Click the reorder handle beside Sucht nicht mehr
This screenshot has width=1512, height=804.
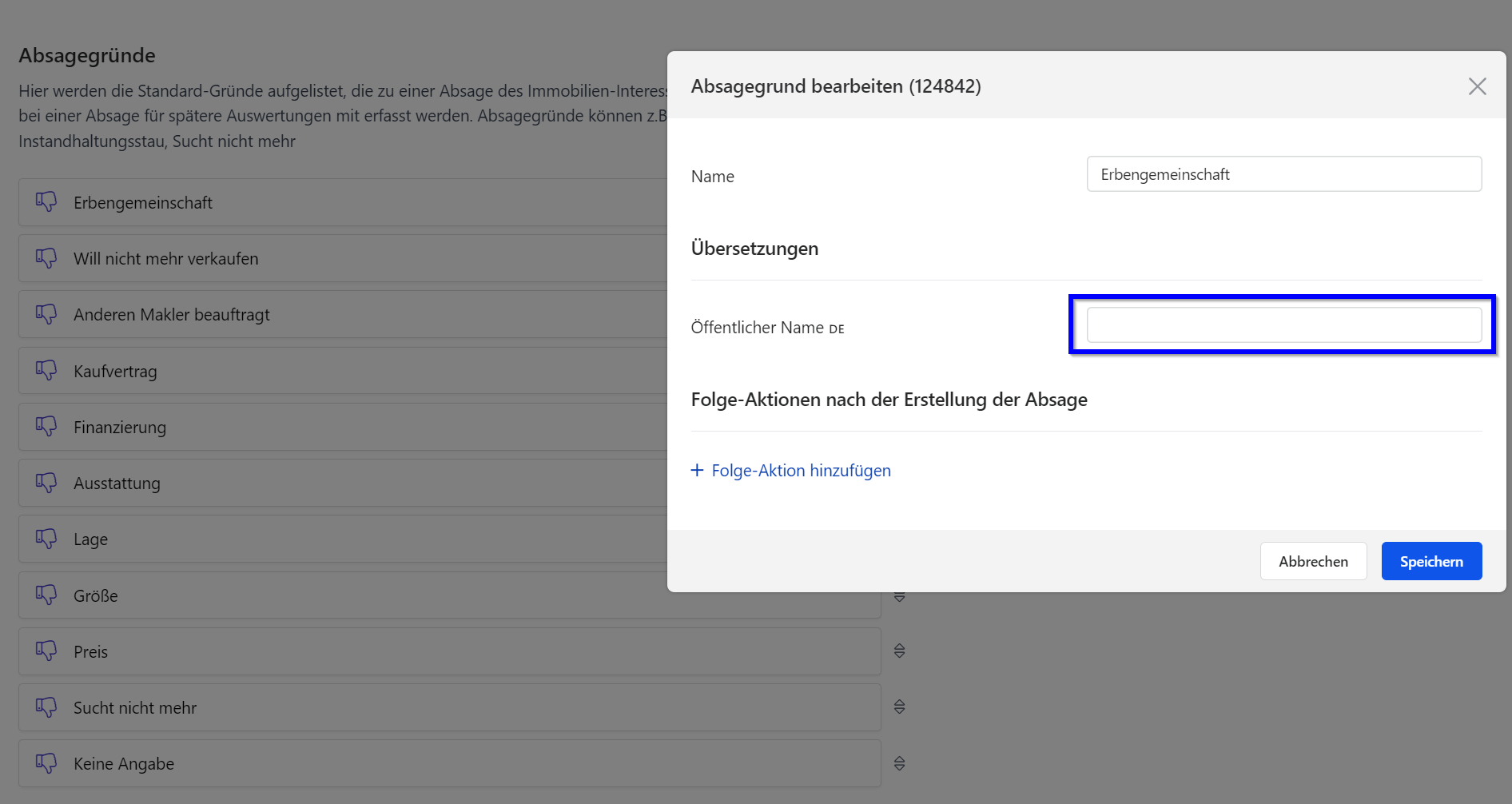[899, 706]
